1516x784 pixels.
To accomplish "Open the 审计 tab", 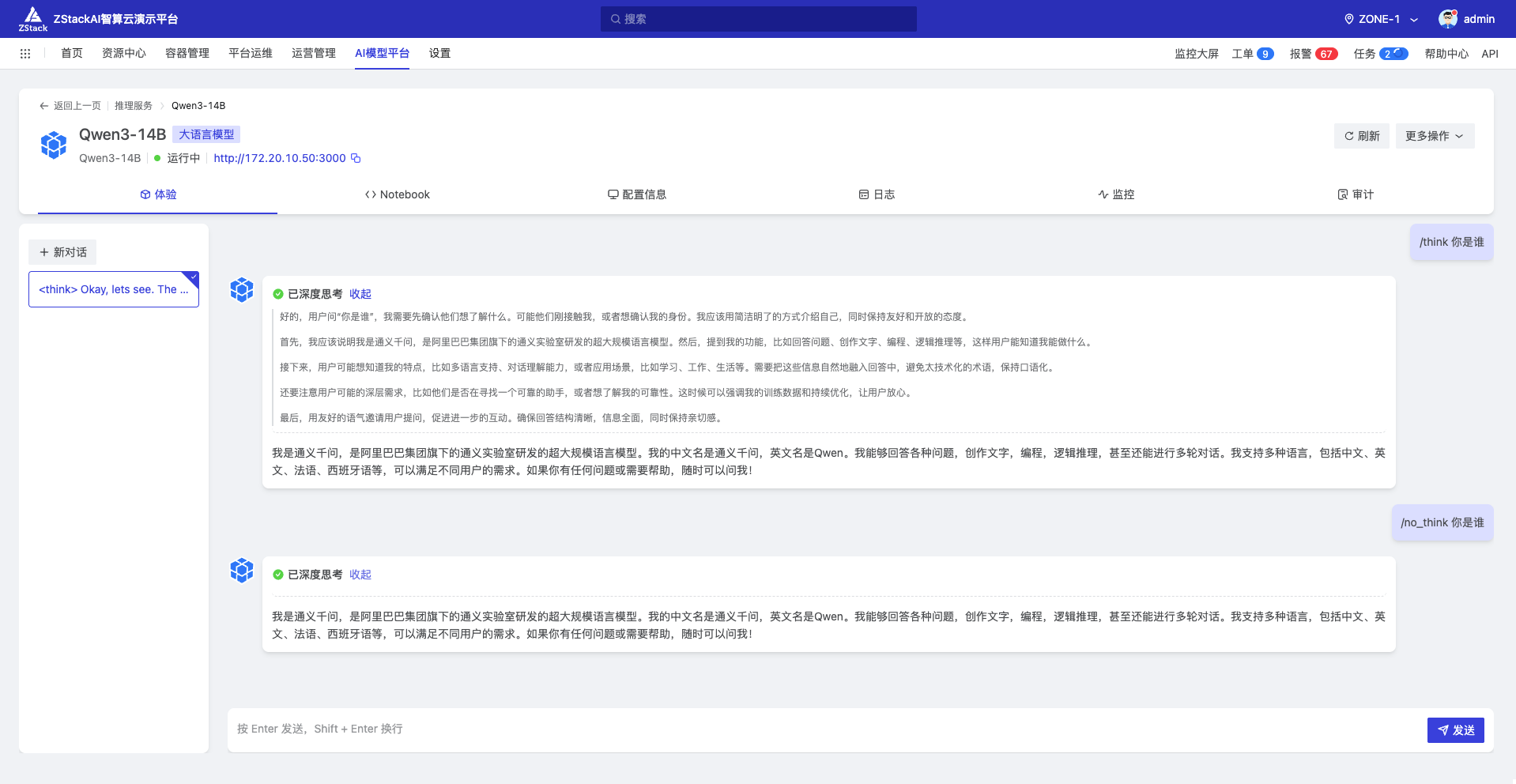I will pyautogui.click(x=1356, y=194).
